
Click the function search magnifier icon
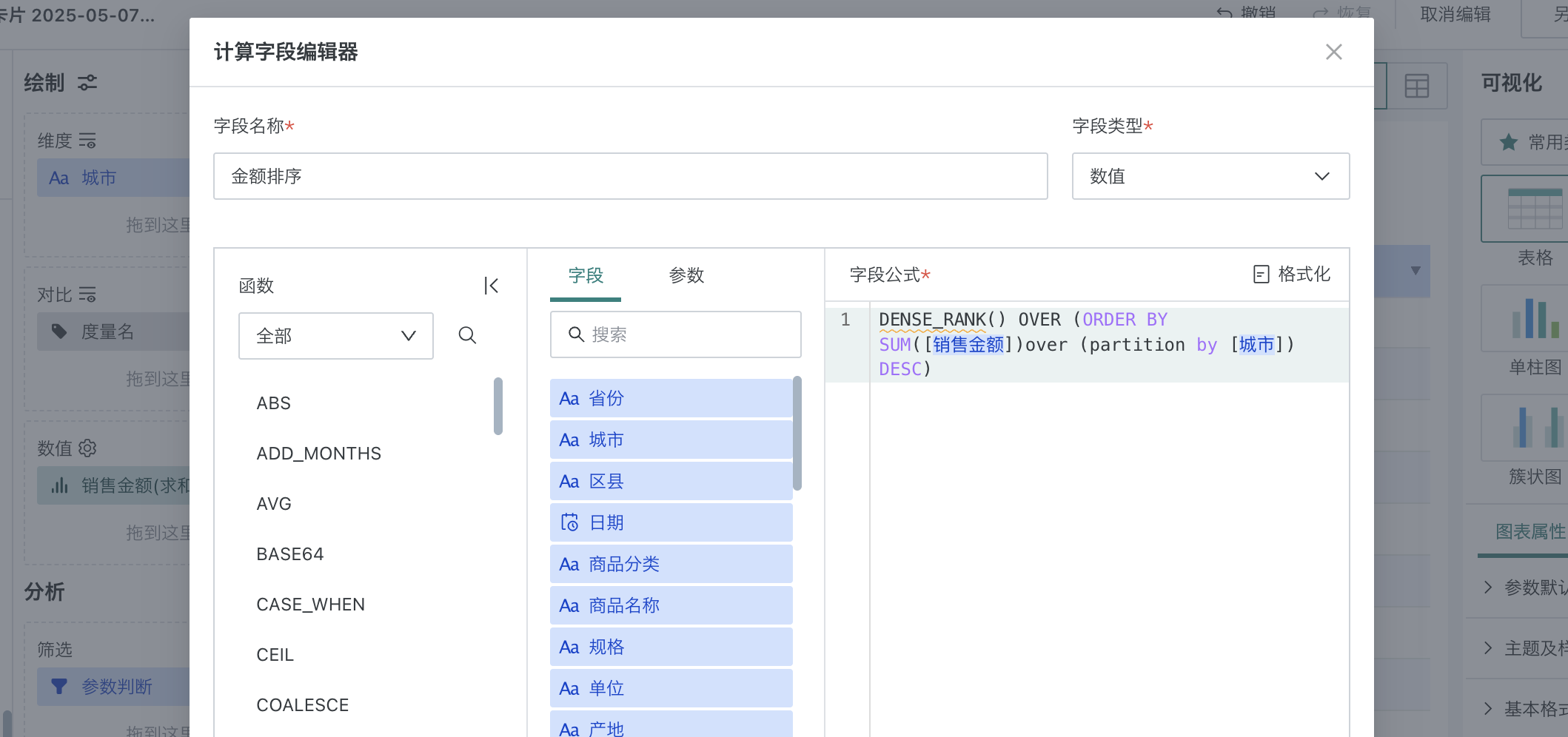467,335
